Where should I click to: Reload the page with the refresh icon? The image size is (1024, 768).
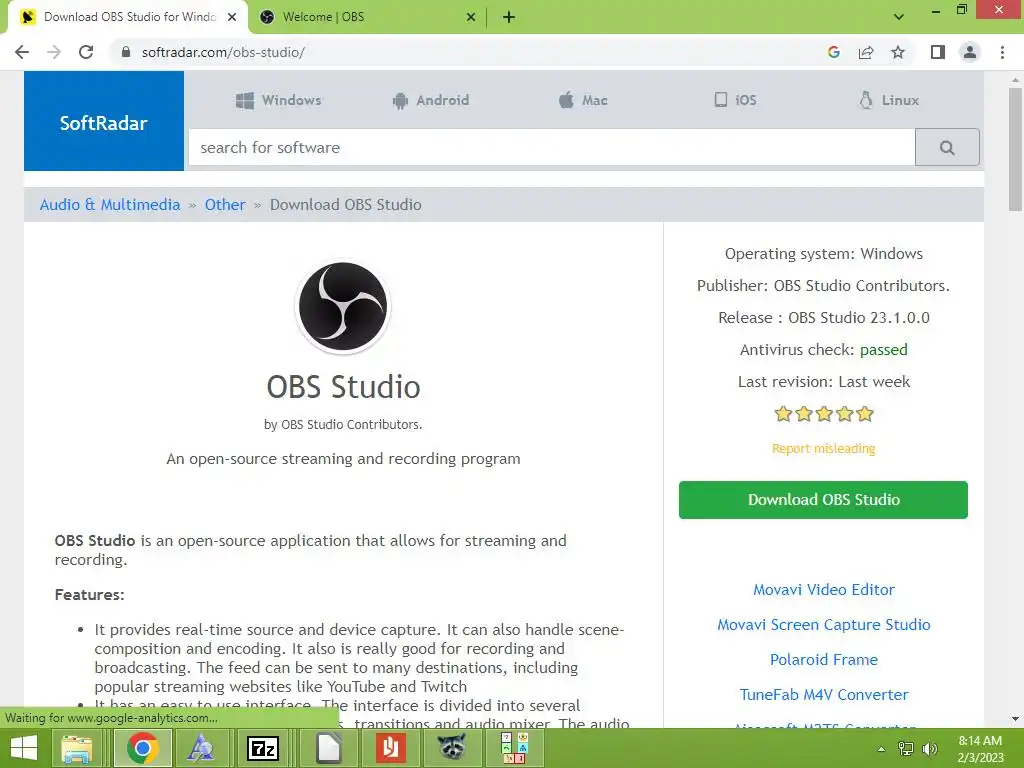tap(86, 52)
